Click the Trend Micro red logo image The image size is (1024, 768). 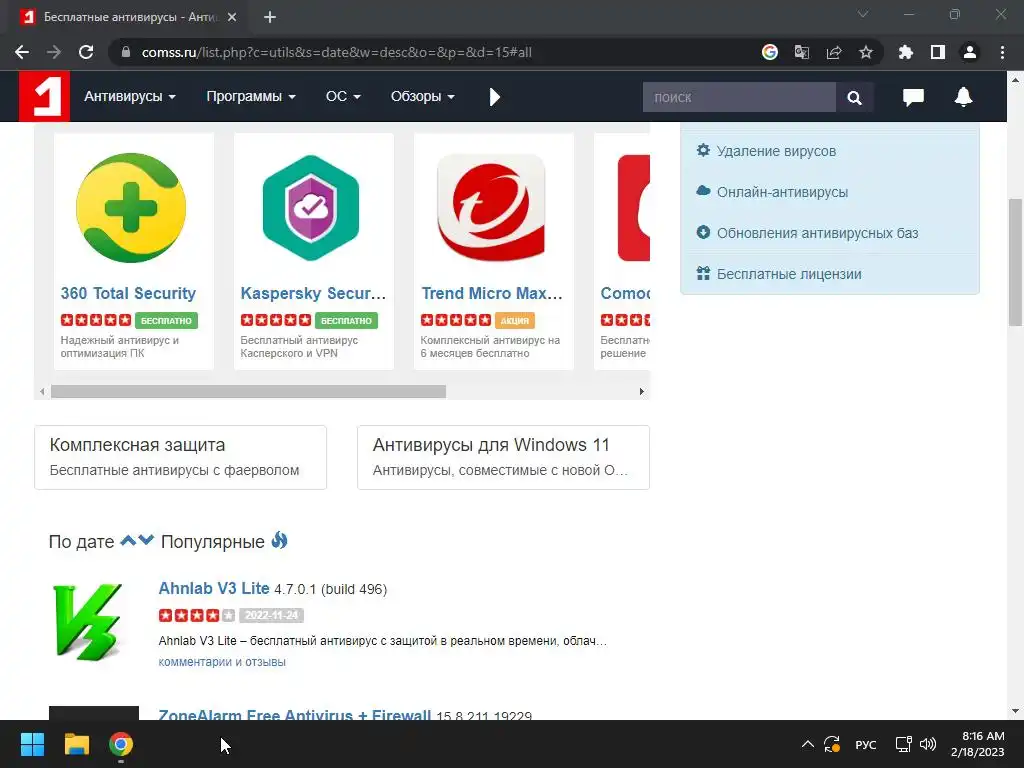[491, 208]
